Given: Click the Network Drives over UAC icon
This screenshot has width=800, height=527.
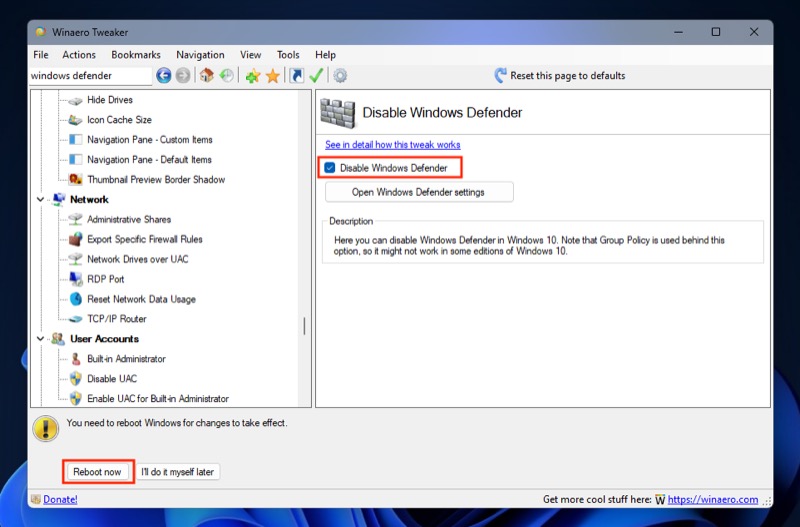Looking at the screenshot, I should coord(76,259).
